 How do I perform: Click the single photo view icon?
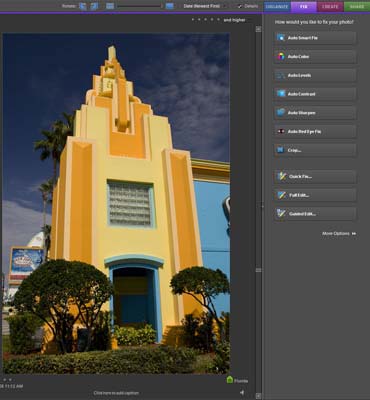170,6
